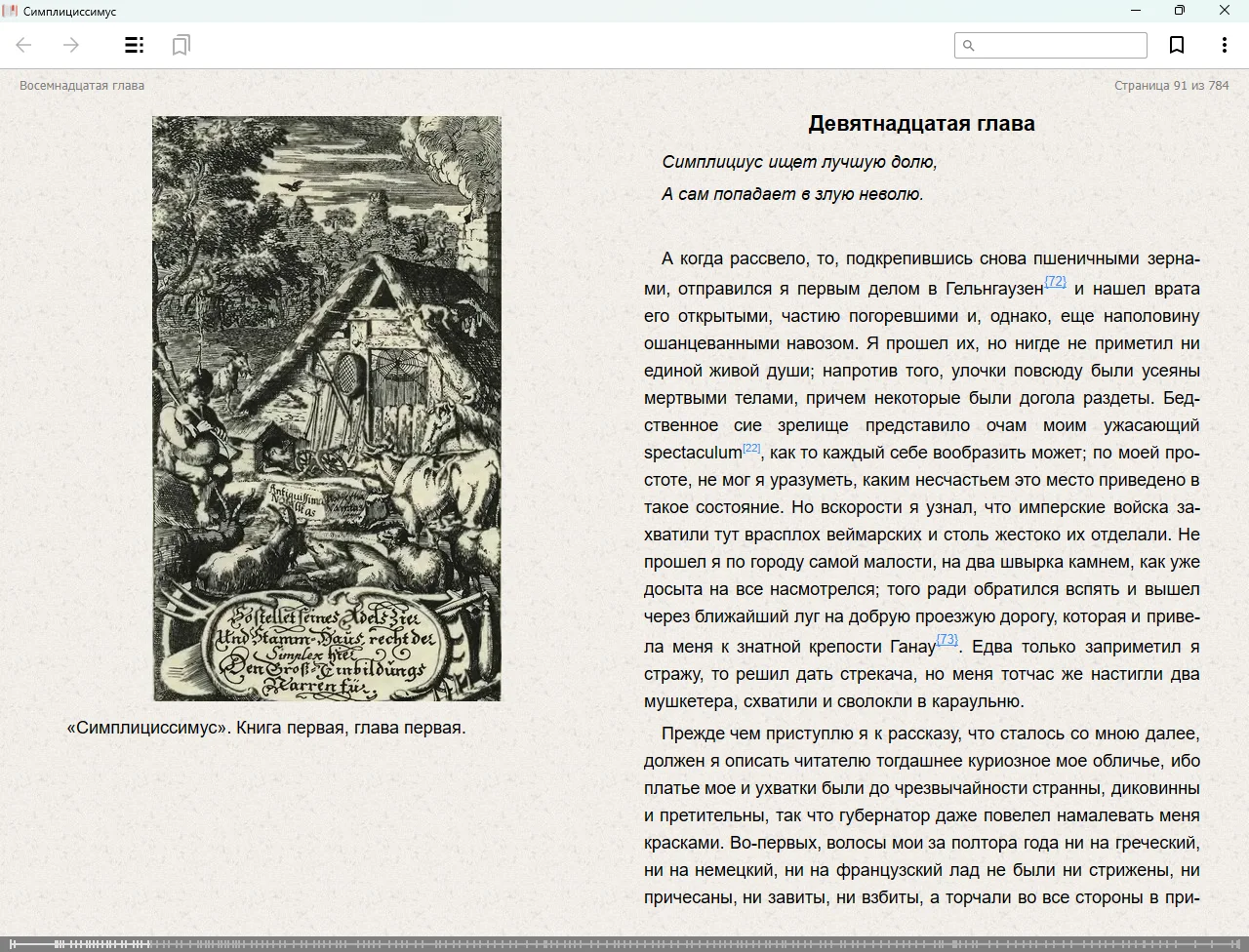Image resolution: width=1249 pixels, height=952 pixels.
Task: Click the Simplicissimus engraving illustration
Action: 327,408
